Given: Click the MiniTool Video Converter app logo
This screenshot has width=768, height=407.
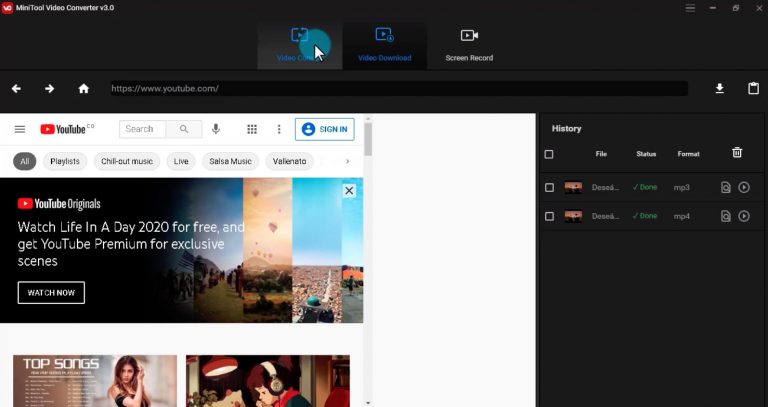Looking at the screenshot, I should pos(7,8).
